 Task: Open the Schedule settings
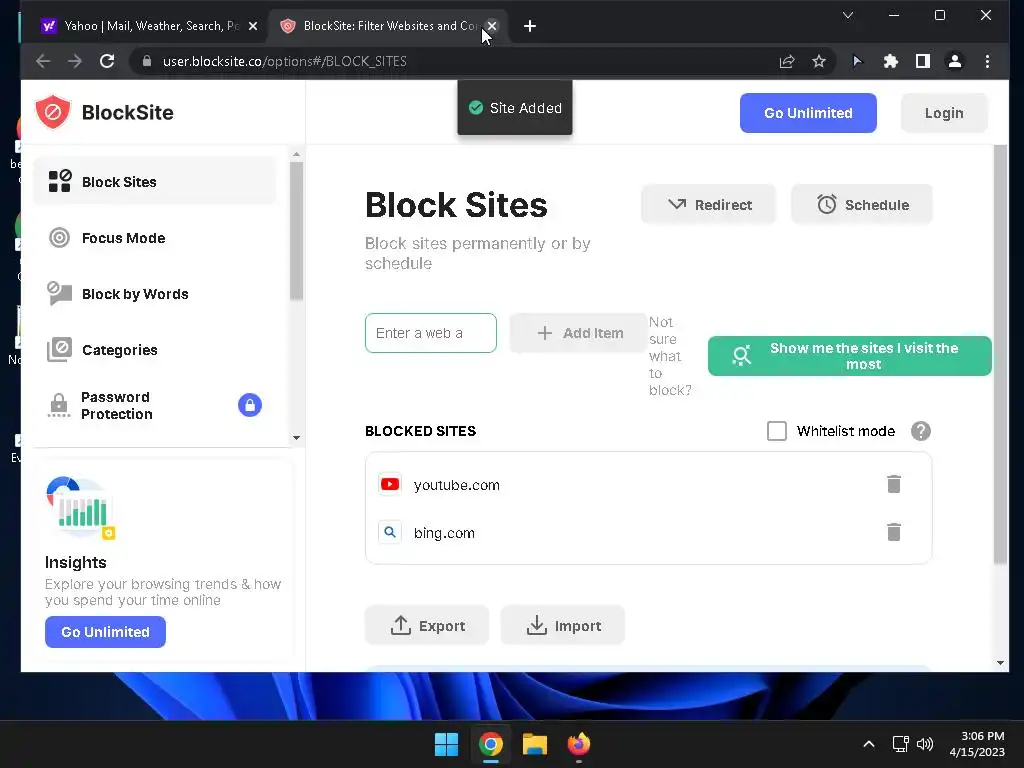[861, 204]
